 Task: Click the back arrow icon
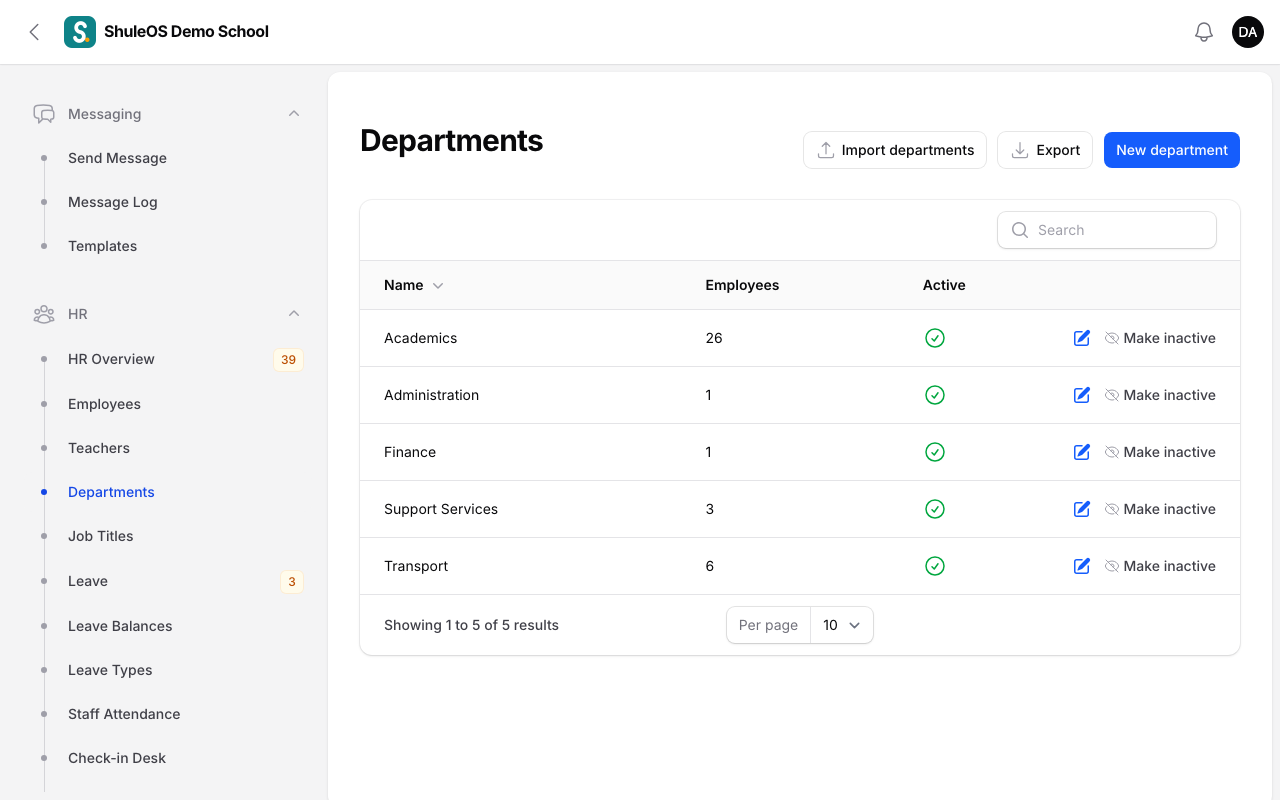point(34,32)
